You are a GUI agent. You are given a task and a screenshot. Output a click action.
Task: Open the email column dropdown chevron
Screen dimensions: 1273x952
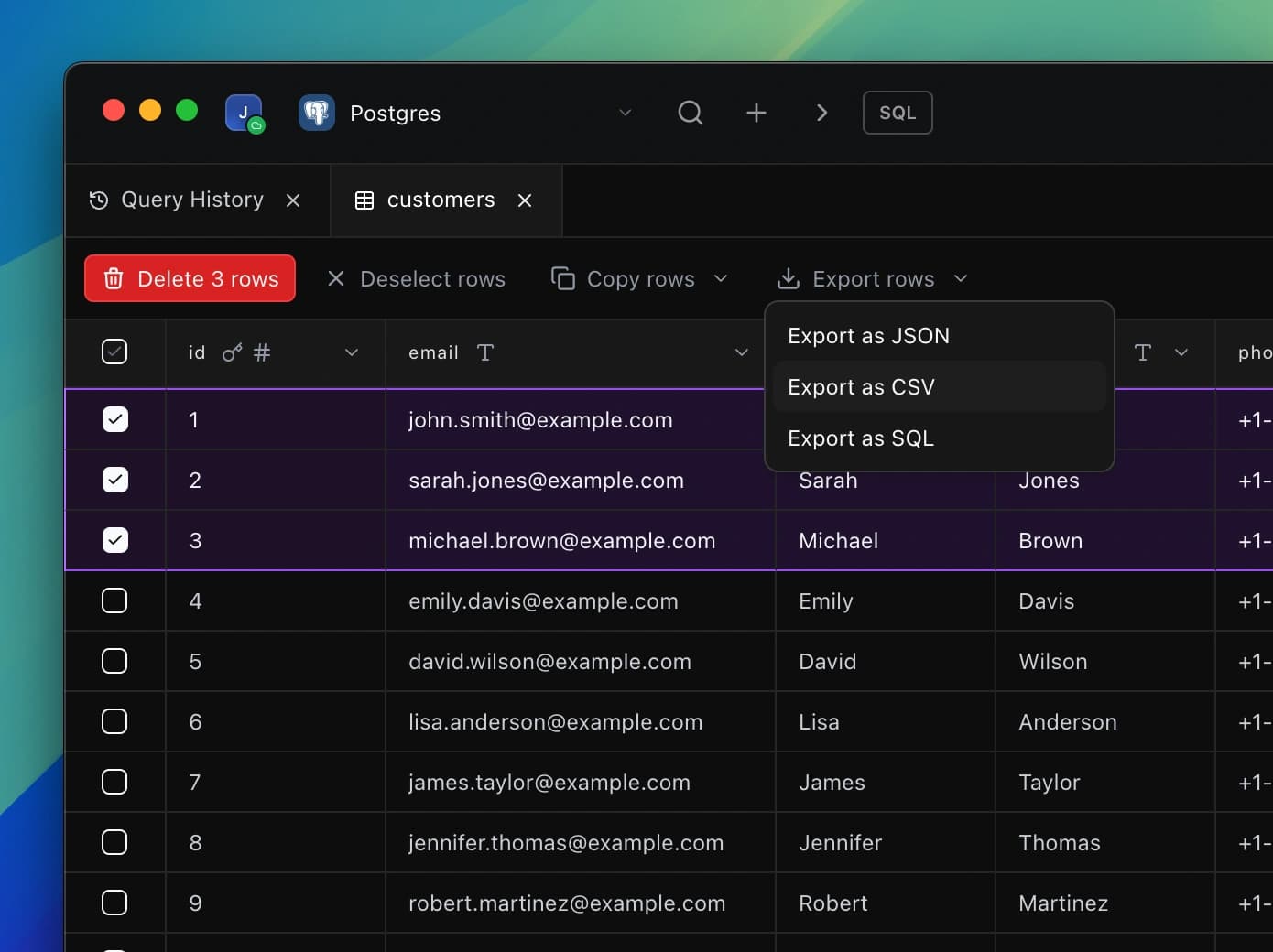[742, 352]
